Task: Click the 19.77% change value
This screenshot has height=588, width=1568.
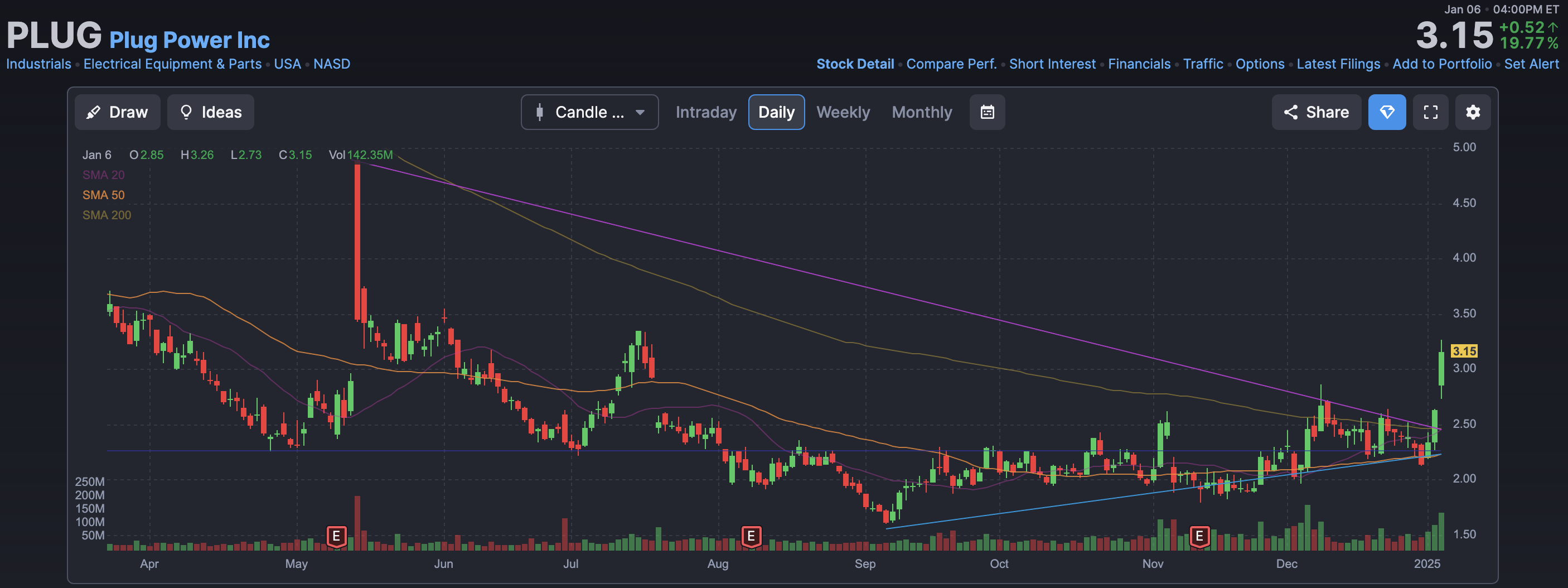Action: pos(1528,43)
